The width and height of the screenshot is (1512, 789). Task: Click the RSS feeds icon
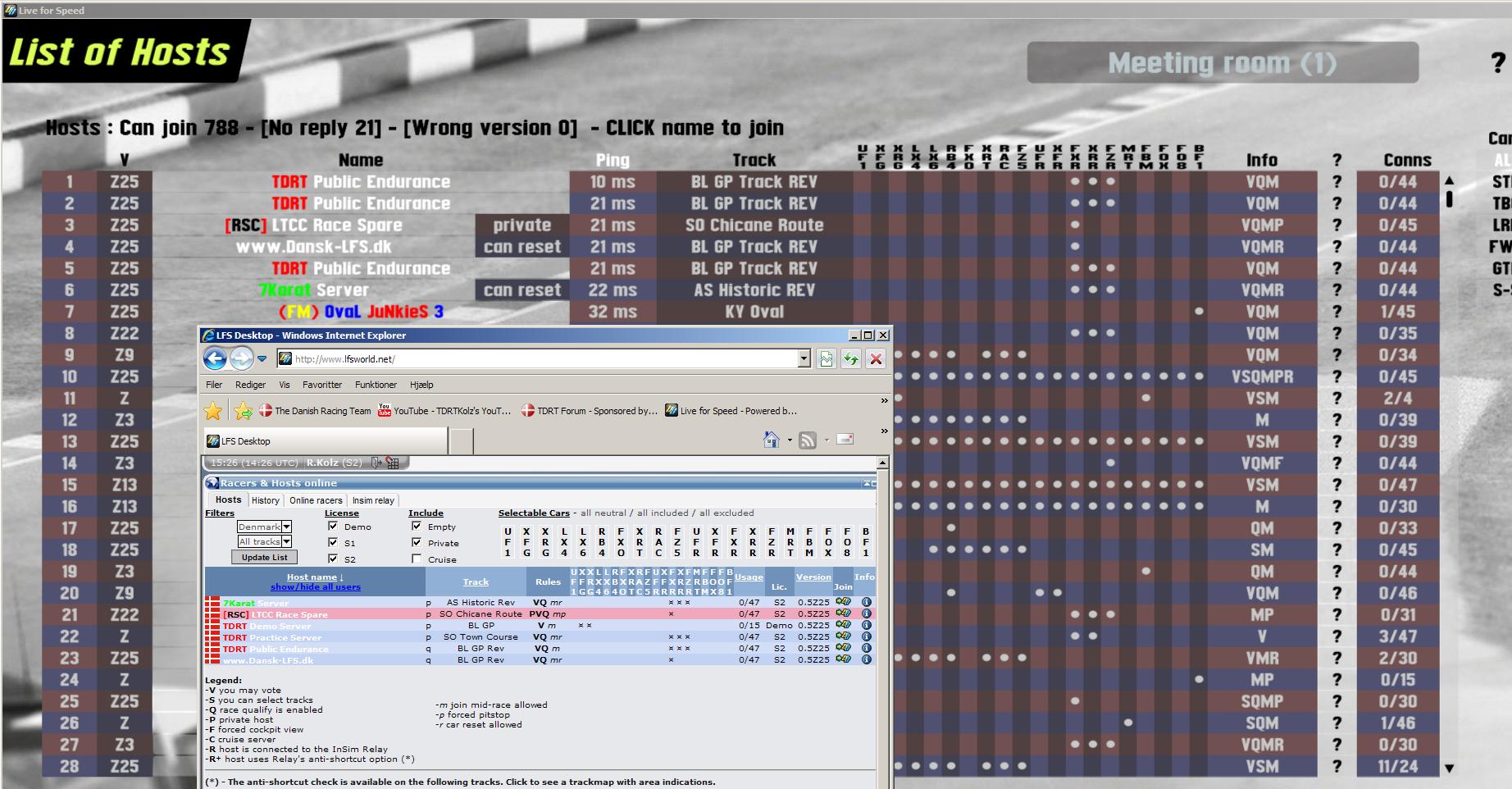pos(808,440)
